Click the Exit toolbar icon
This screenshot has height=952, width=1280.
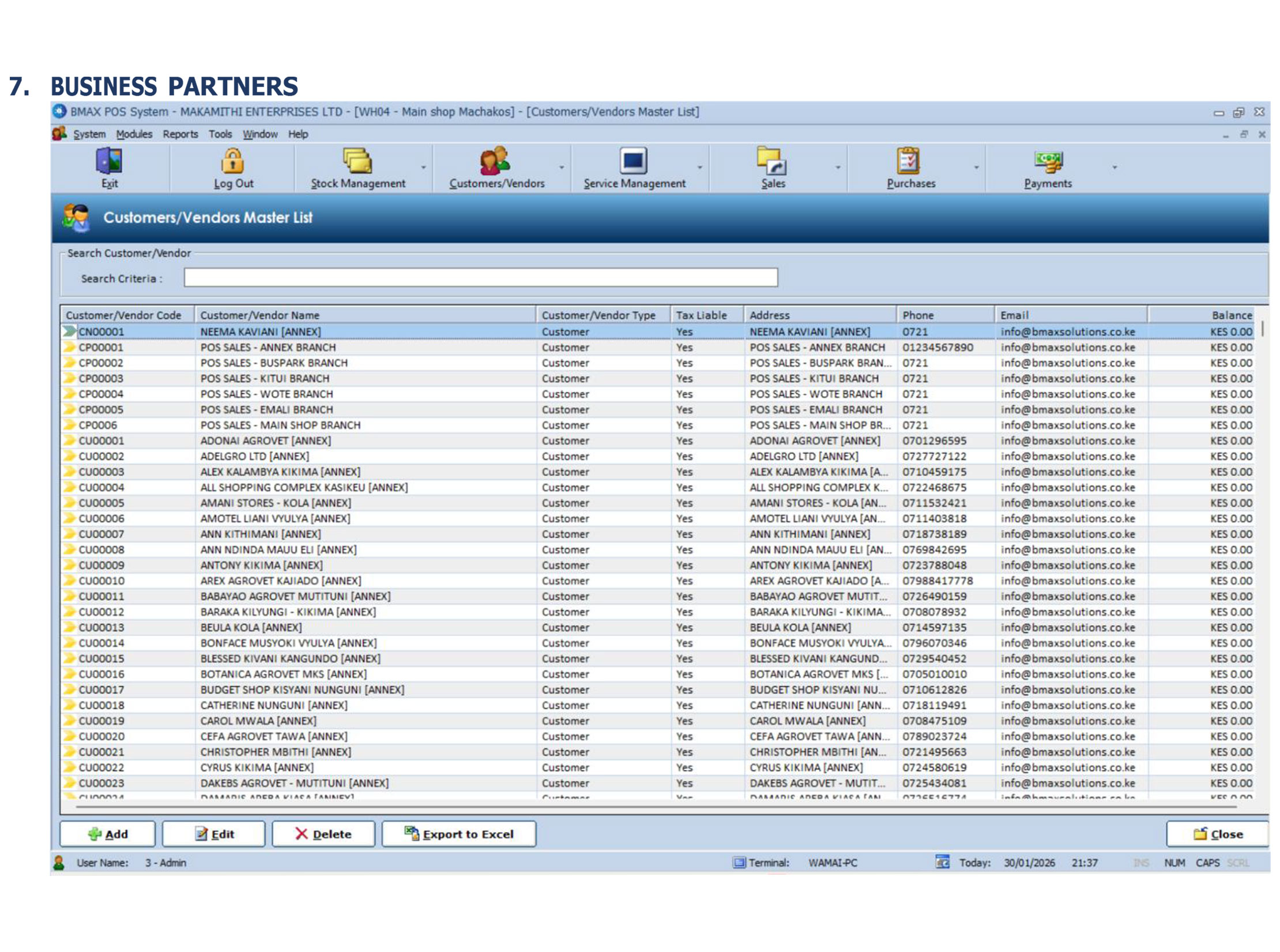(109, 162)
